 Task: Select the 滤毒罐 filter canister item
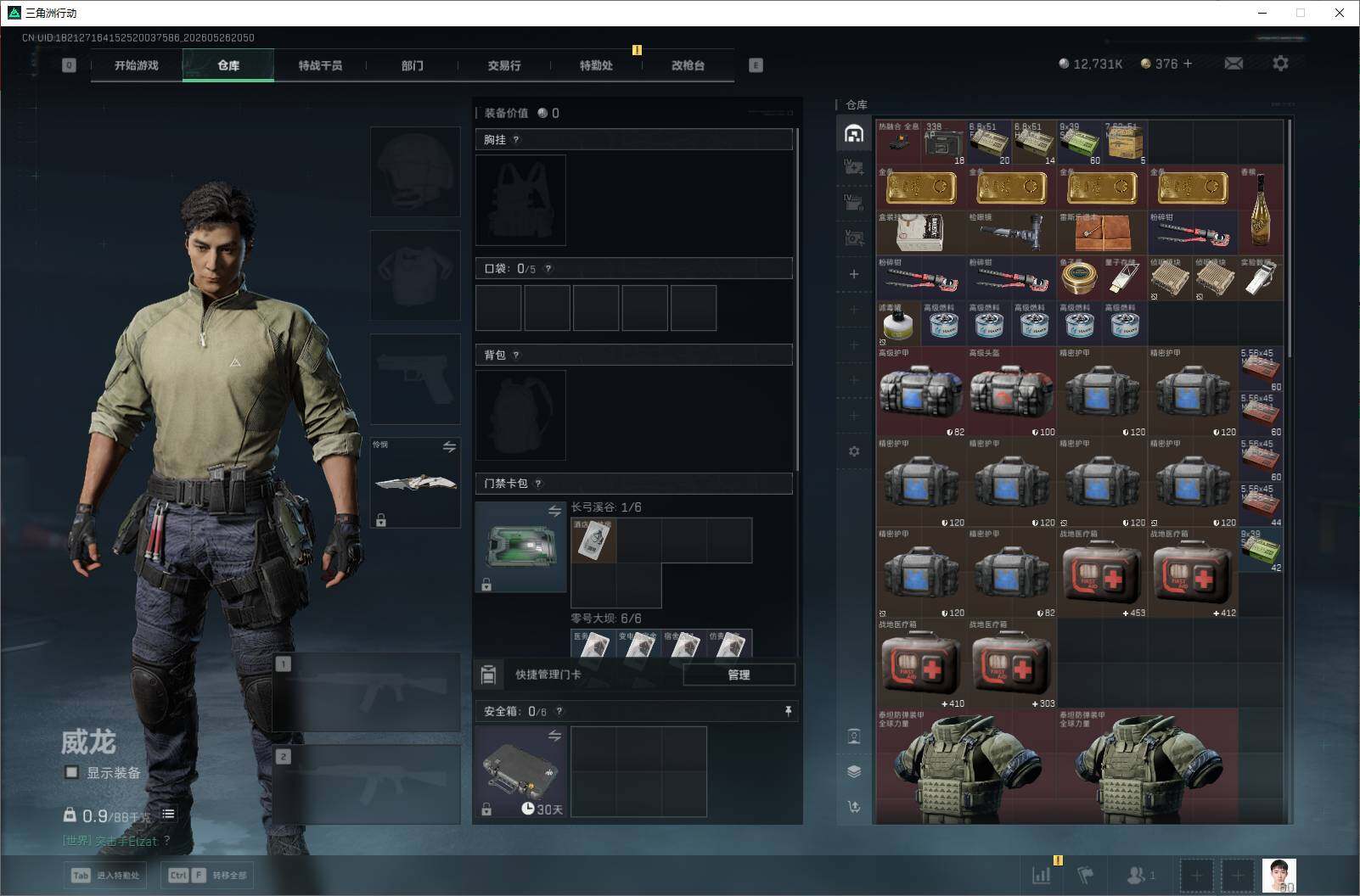(x=898, y=323)
